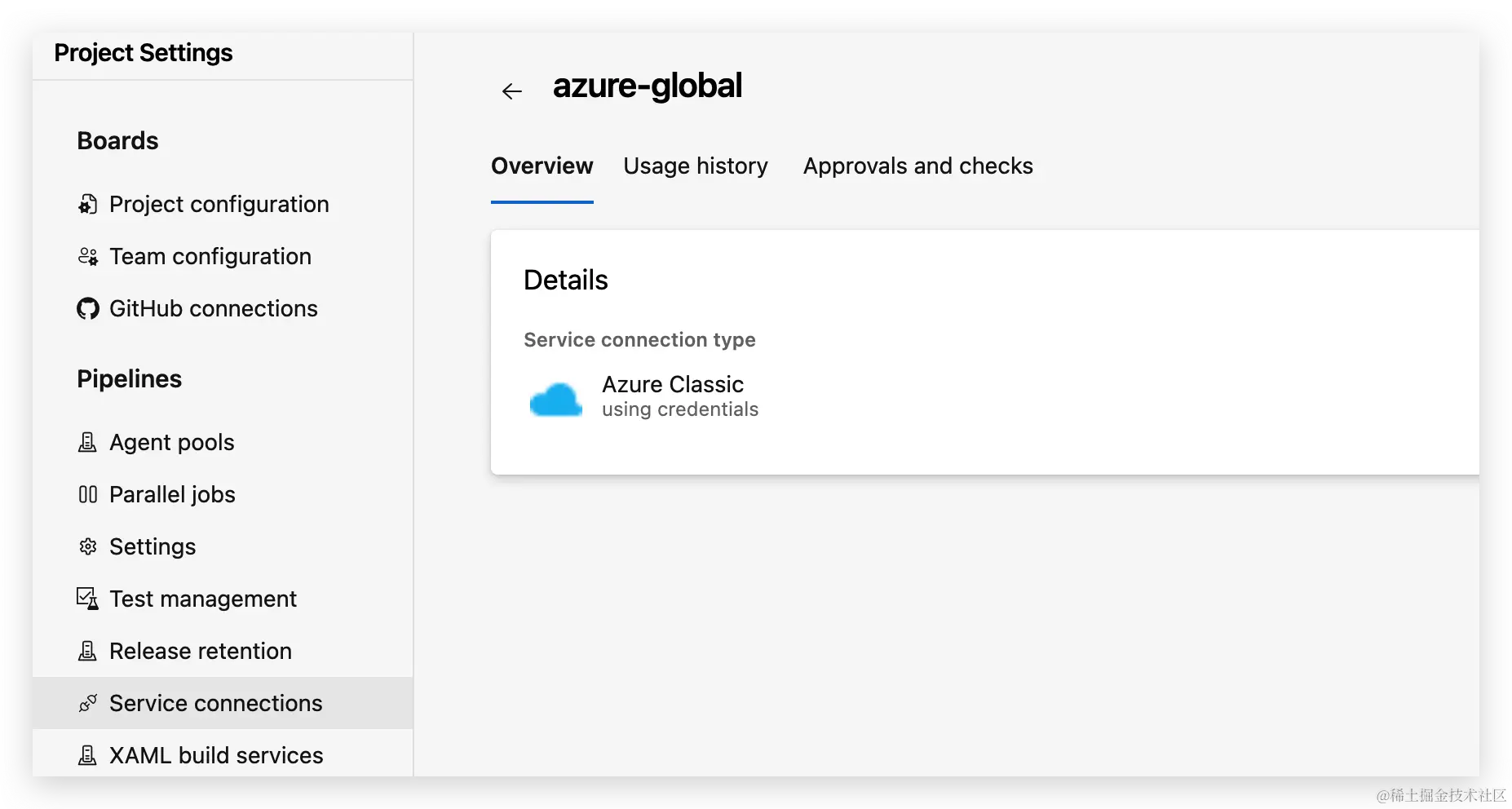Screen dimensions: 1512x809
Task: Click the Project configuration icon
Action: (88, 204)
